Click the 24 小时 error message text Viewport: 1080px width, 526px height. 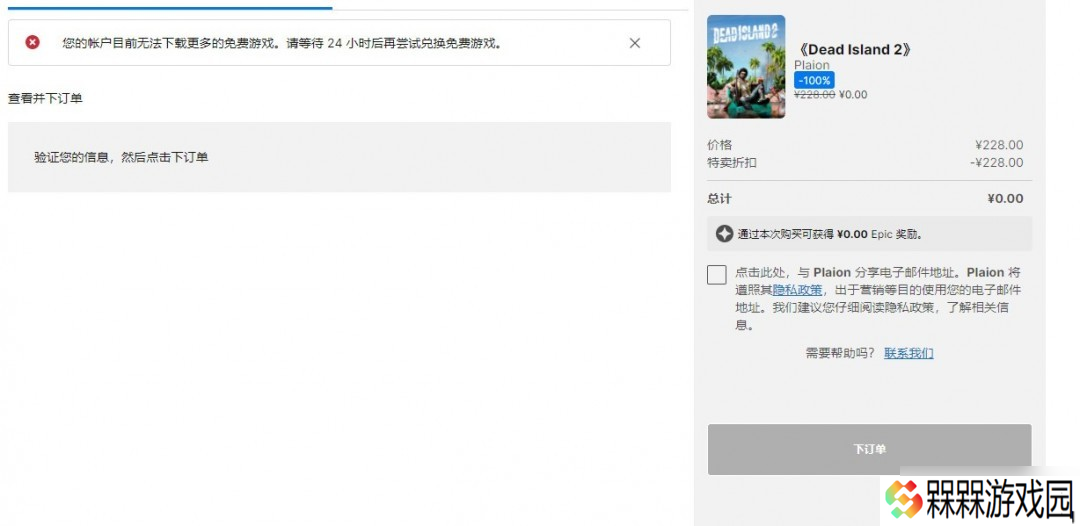point(281,43)
